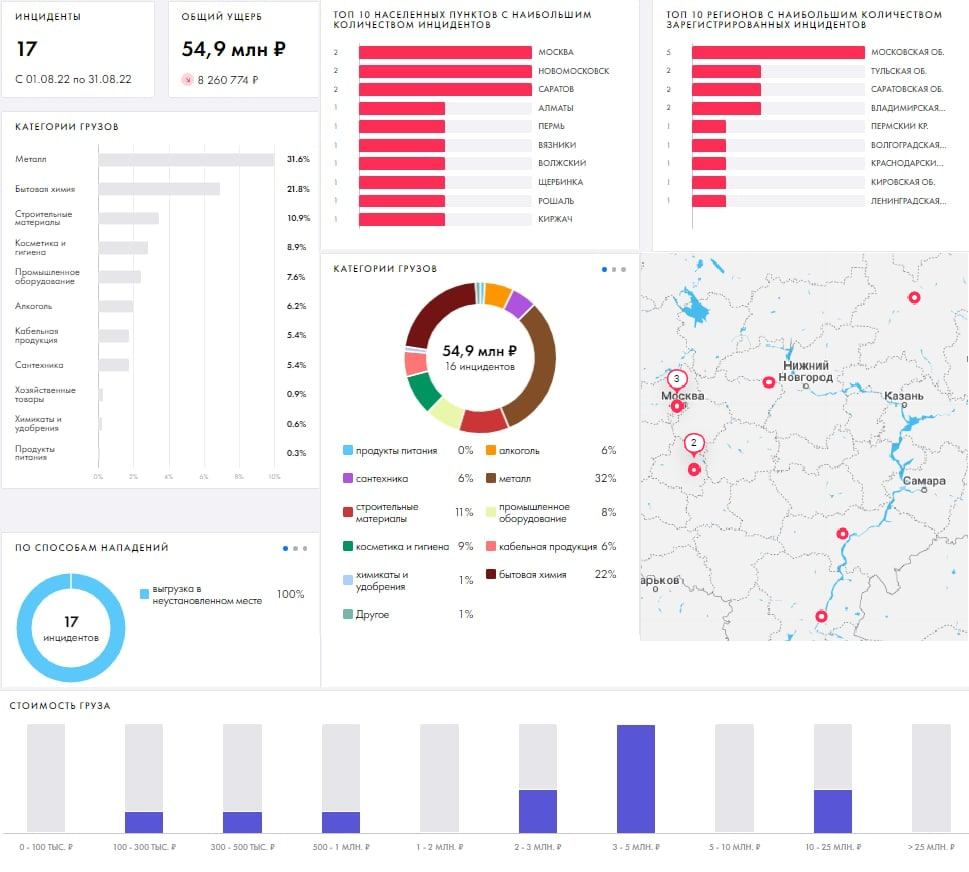Toggle the сантехника legend swatch
The width and height of the screenshot is (969, 872).
(348, 478)
